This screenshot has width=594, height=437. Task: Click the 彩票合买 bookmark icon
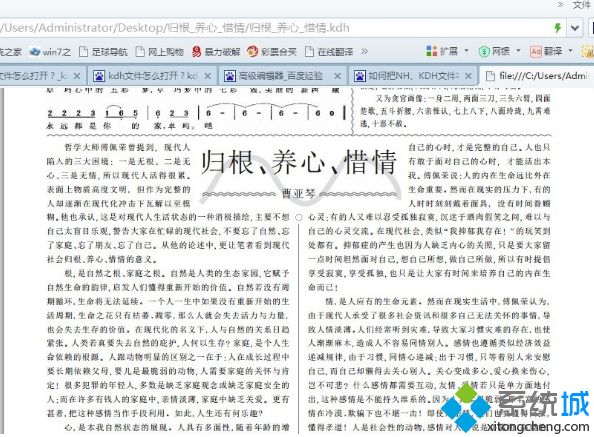[252, 51]
